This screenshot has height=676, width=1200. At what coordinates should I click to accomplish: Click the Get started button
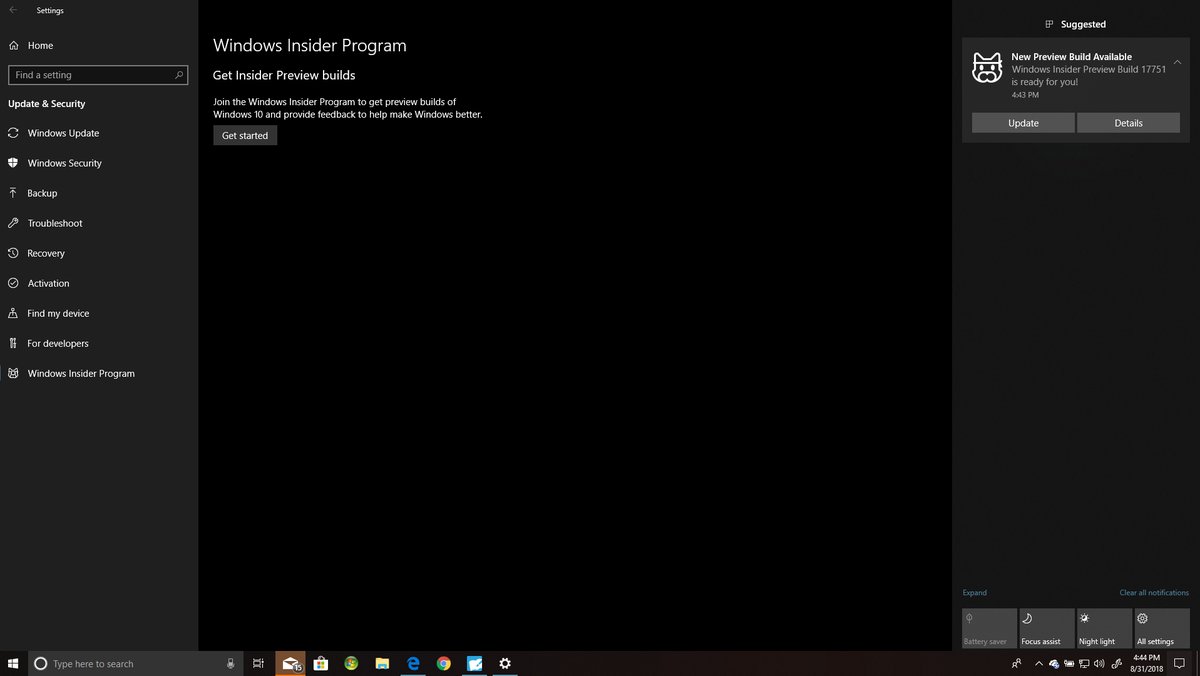coord(245,135)
